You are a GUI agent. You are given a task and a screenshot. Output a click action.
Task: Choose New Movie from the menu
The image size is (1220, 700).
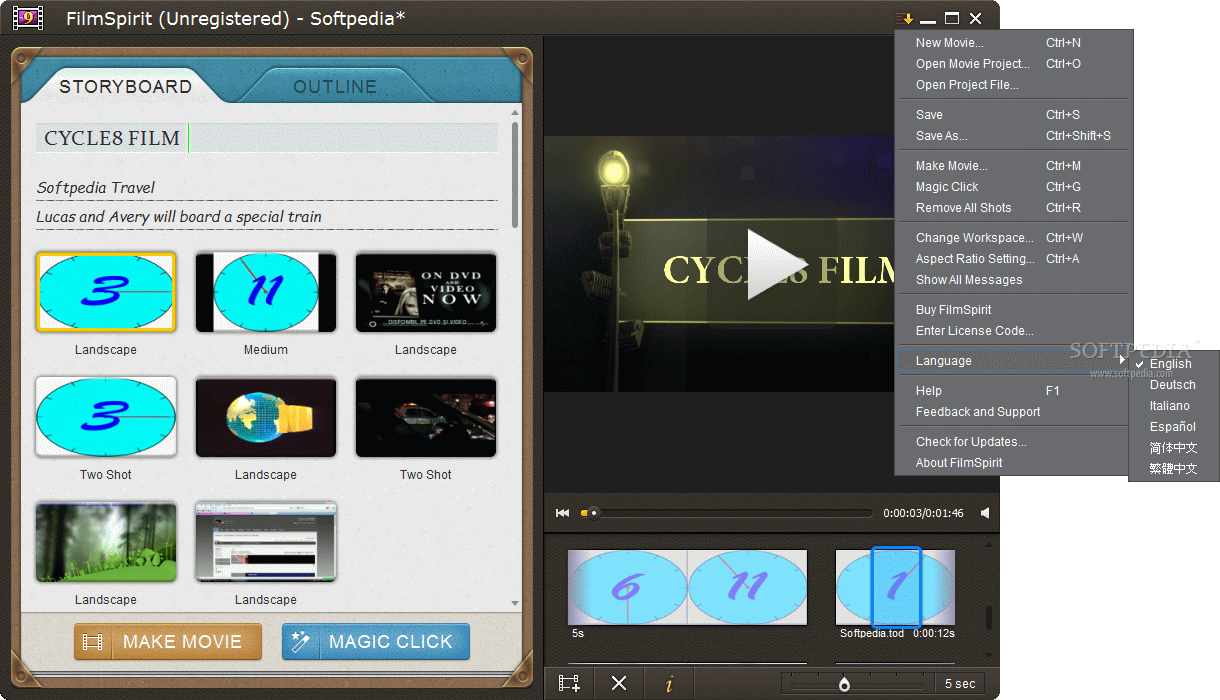coord(1014,43)
